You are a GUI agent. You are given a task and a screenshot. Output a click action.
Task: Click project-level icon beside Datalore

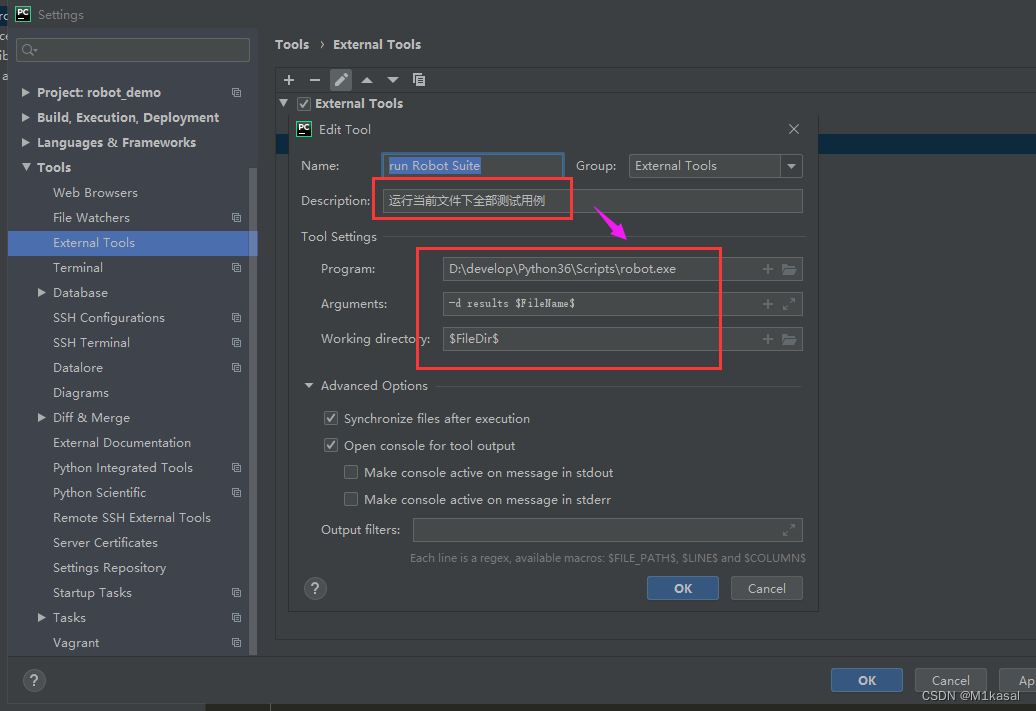[x=237, y=367]
